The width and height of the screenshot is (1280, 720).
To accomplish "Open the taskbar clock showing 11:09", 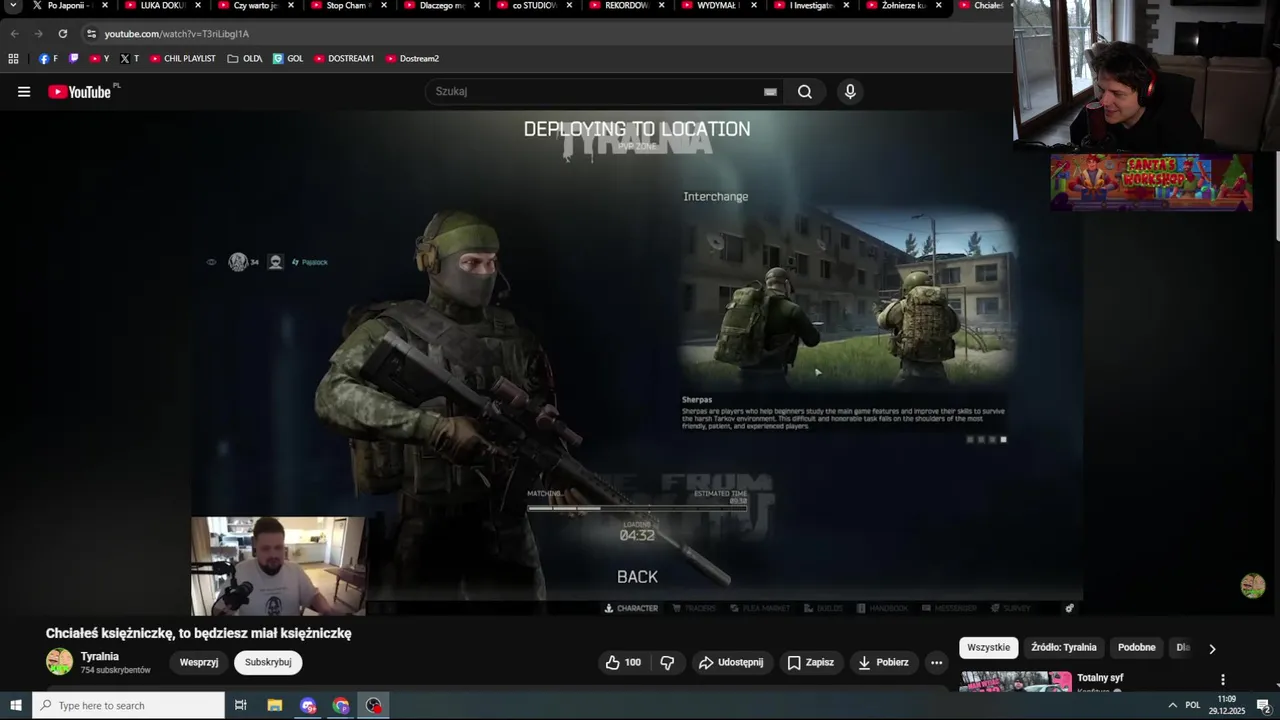I will click(x=1226, y=706).
